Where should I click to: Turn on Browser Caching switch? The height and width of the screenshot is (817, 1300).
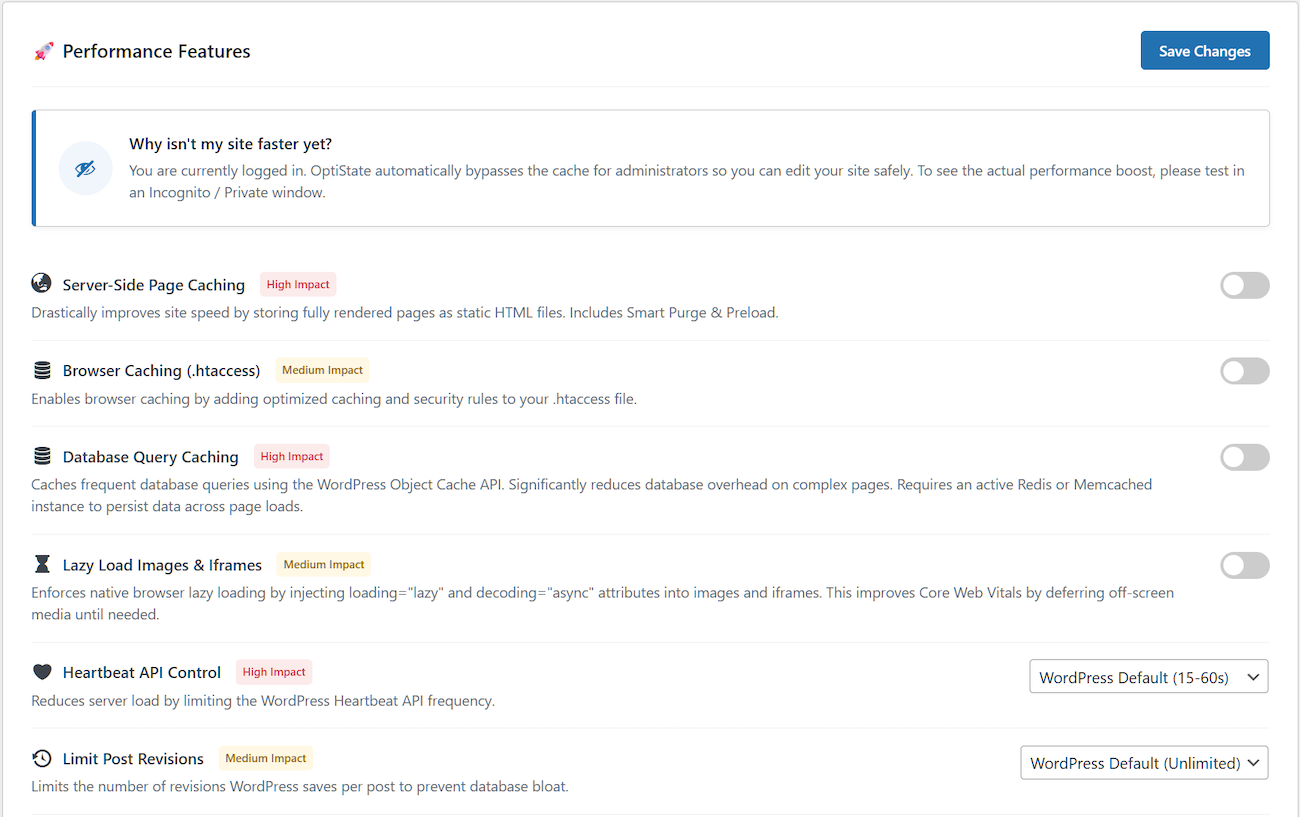pos(1244,371)
